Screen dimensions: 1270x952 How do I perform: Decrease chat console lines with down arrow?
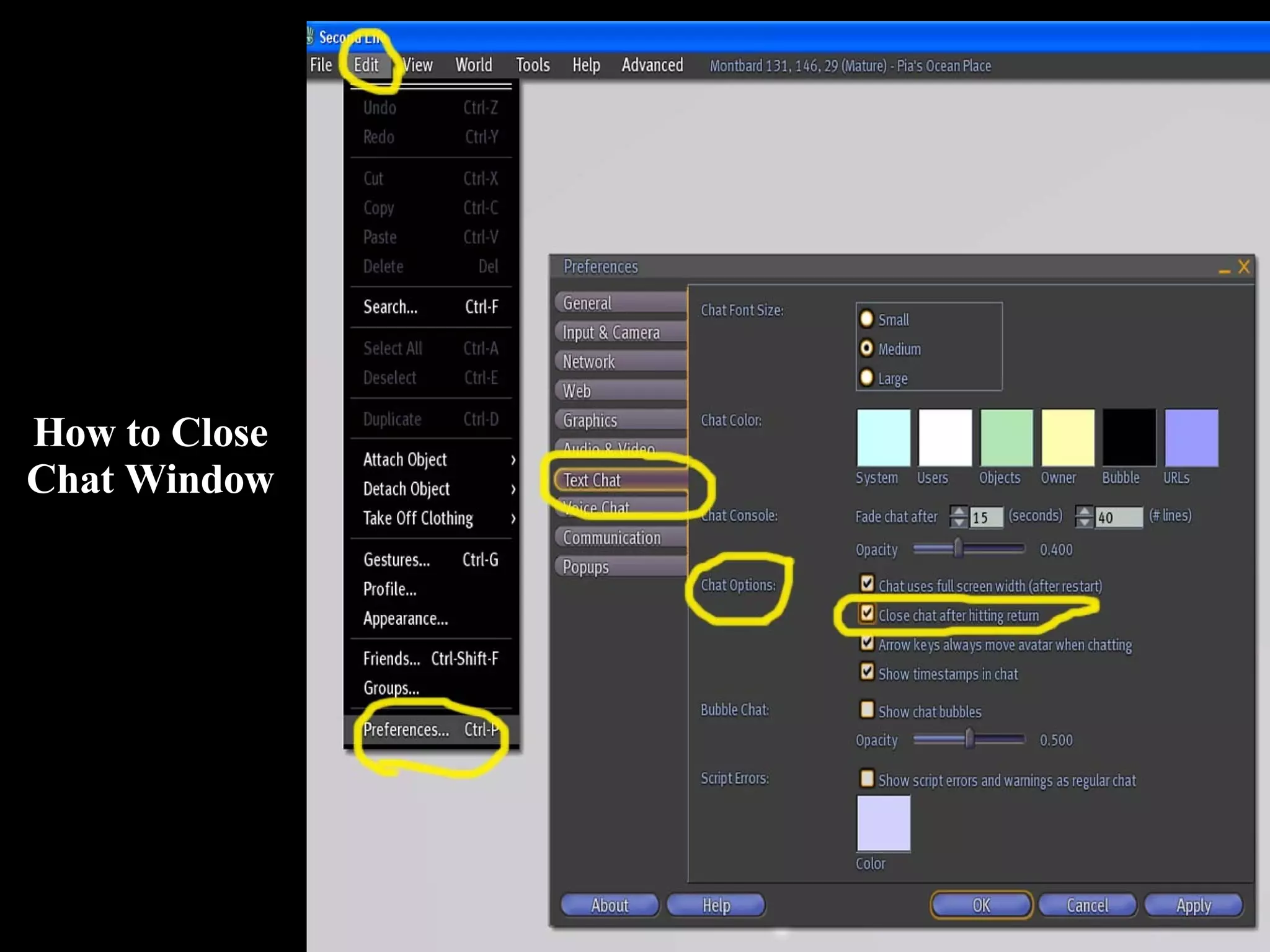point(1085,522)
